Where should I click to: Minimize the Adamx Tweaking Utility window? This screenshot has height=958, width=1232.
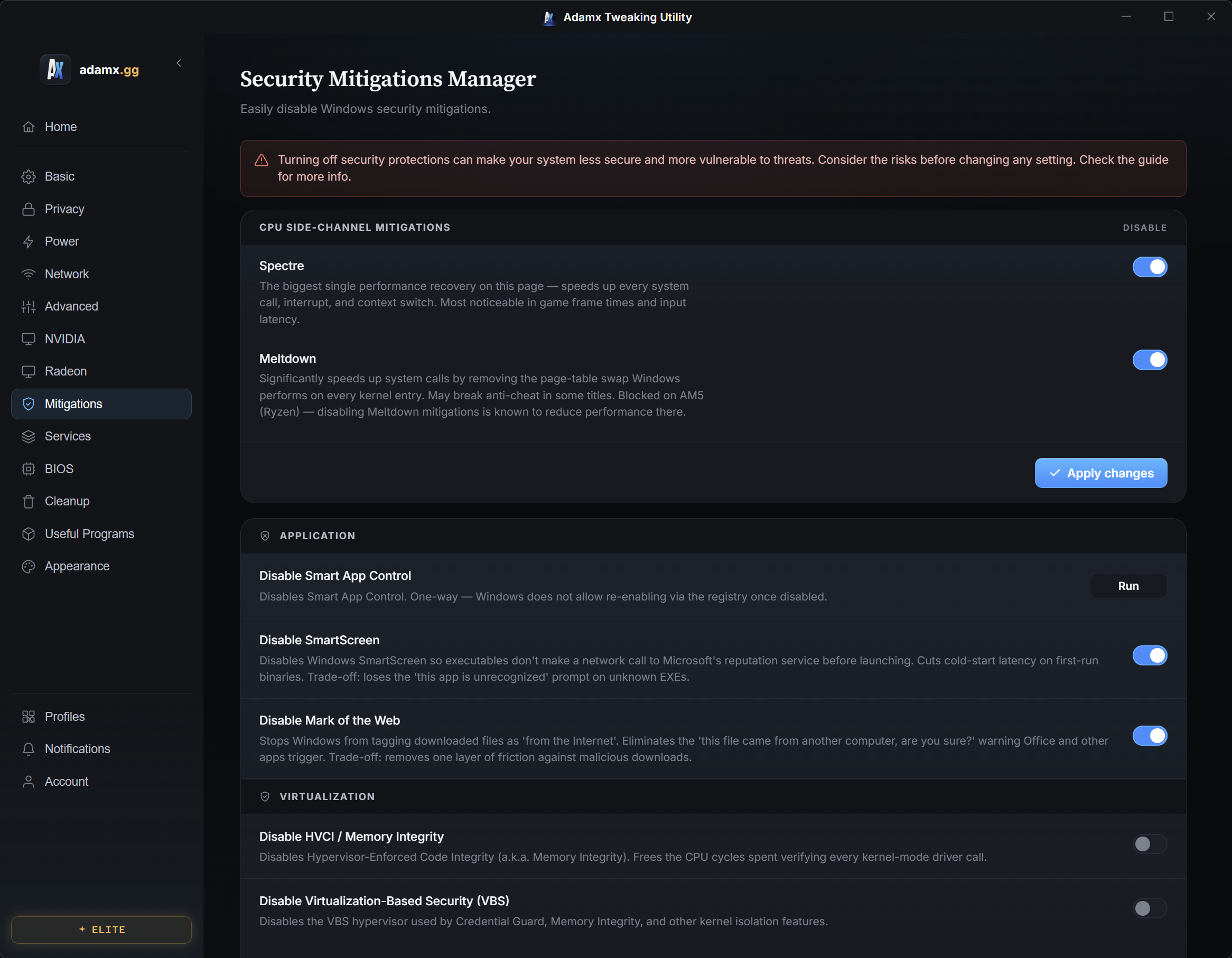pyautogui.click(x=1126, y=16)
